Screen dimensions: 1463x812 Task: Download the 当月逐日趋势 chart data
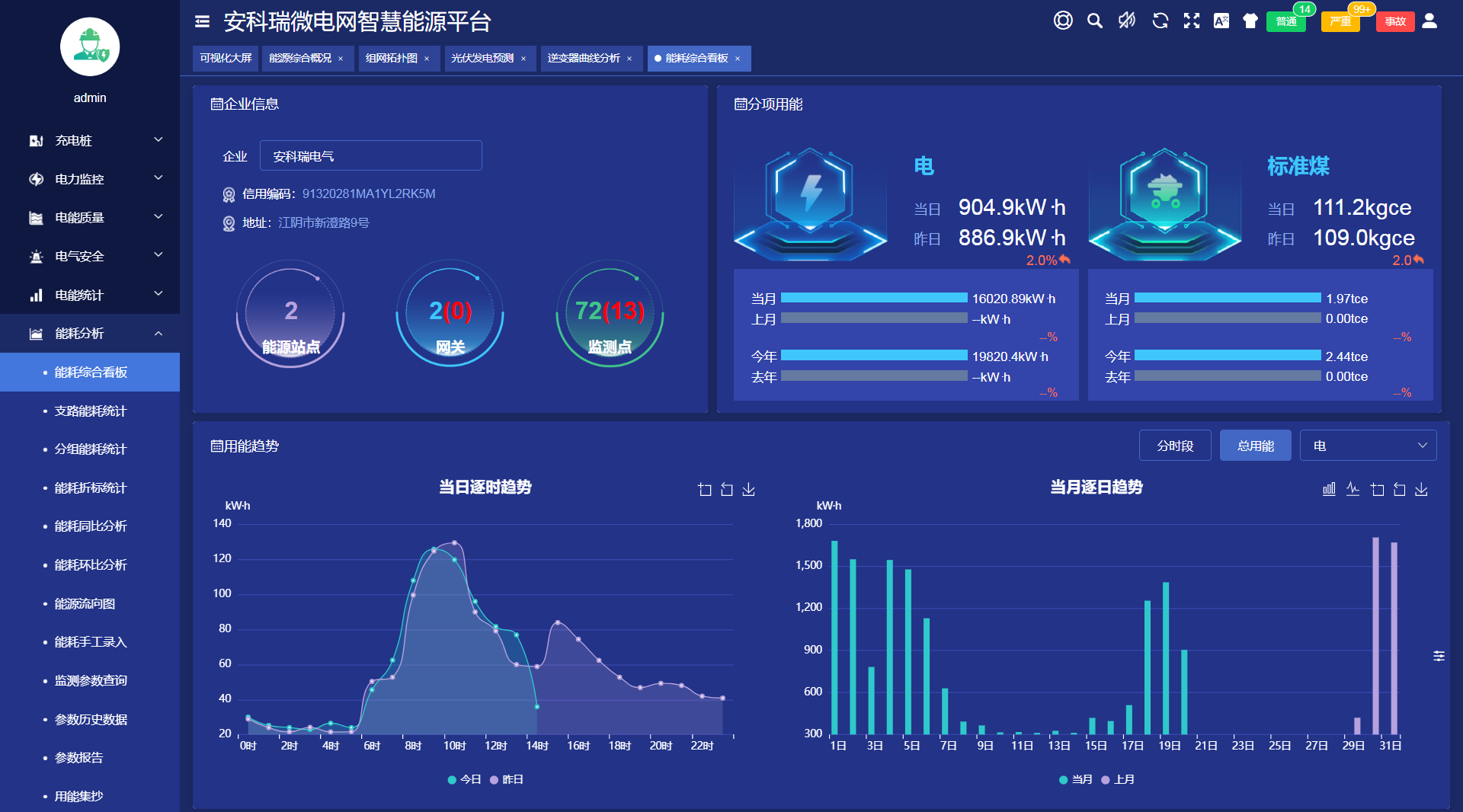(x=1421, y=489)
